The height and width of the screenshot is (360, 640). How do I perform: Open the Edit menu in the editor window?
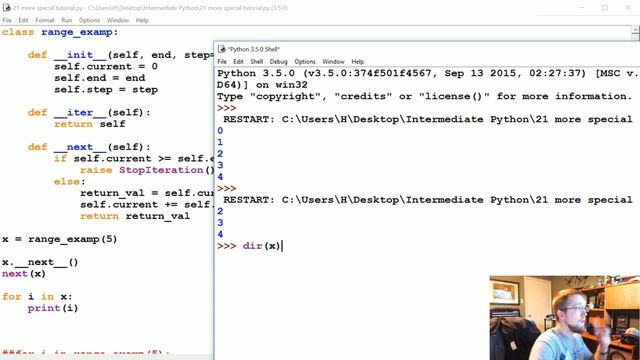tap(23, 20)
